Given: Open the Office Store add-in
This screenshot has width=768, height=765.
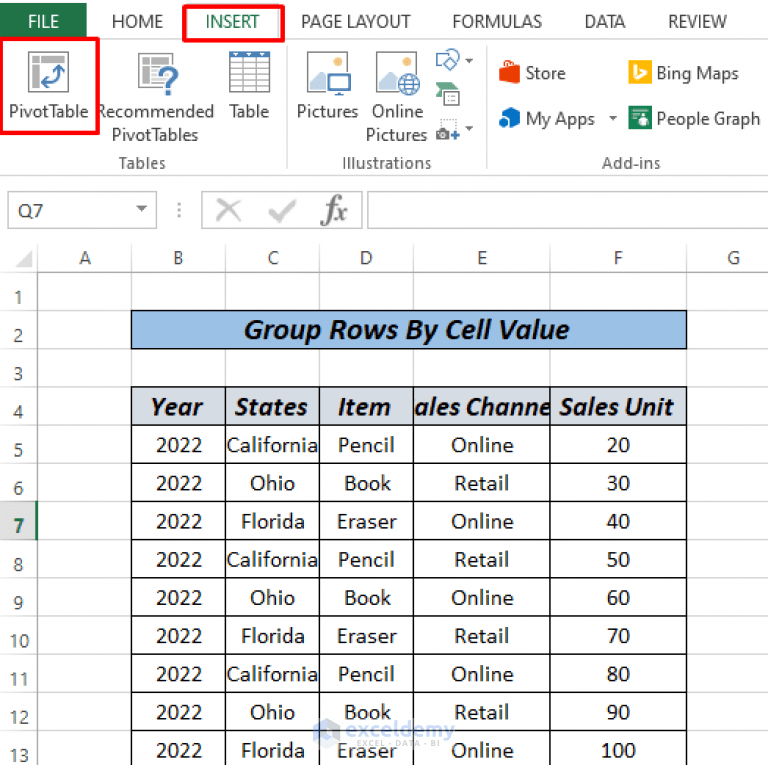Looking at the screenshot, I should (532, 73).
